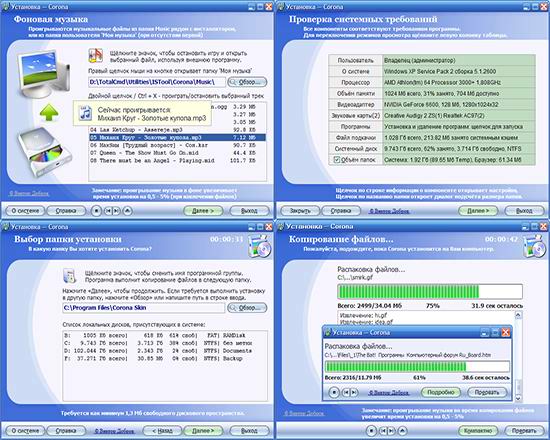Click Далее > in the folder selection window
Screen dimensions: 550x440
[203, 431]
